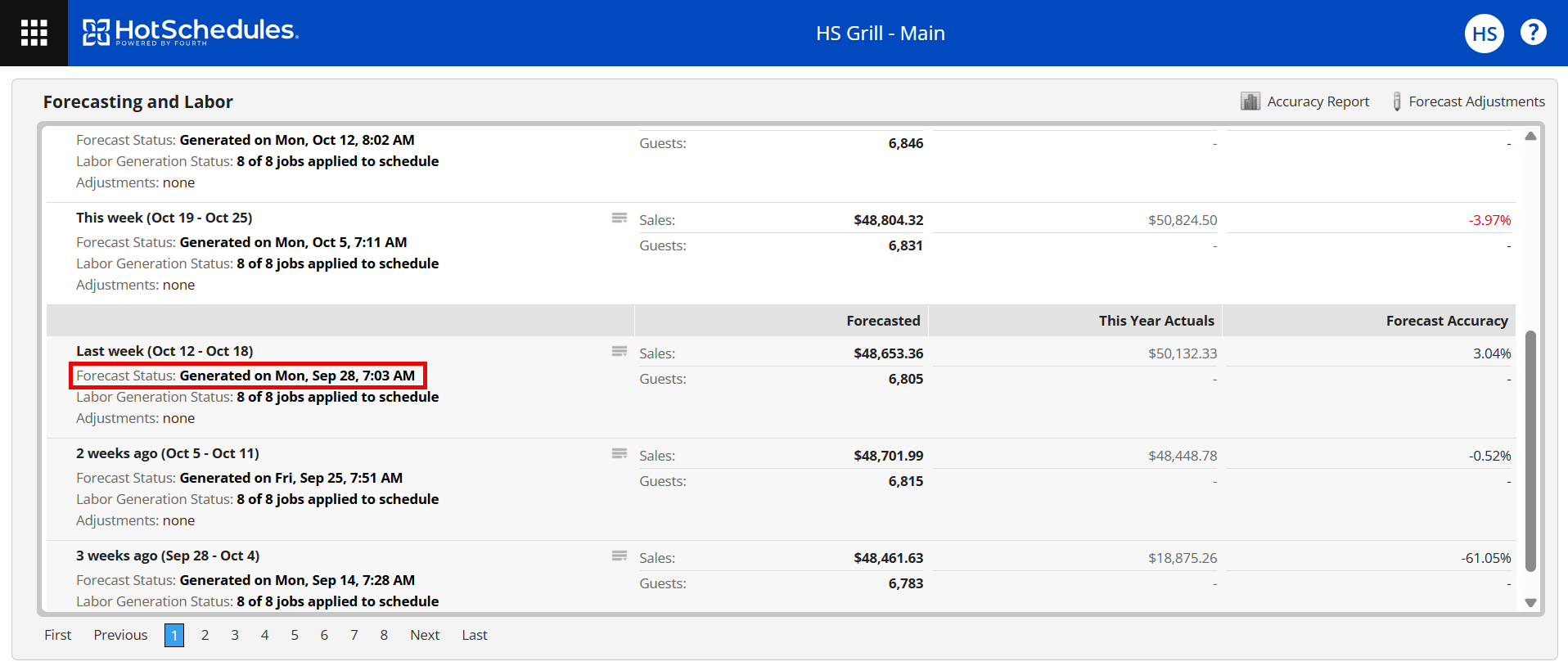Click the HotSchedules logo

[x=191, y=32]
